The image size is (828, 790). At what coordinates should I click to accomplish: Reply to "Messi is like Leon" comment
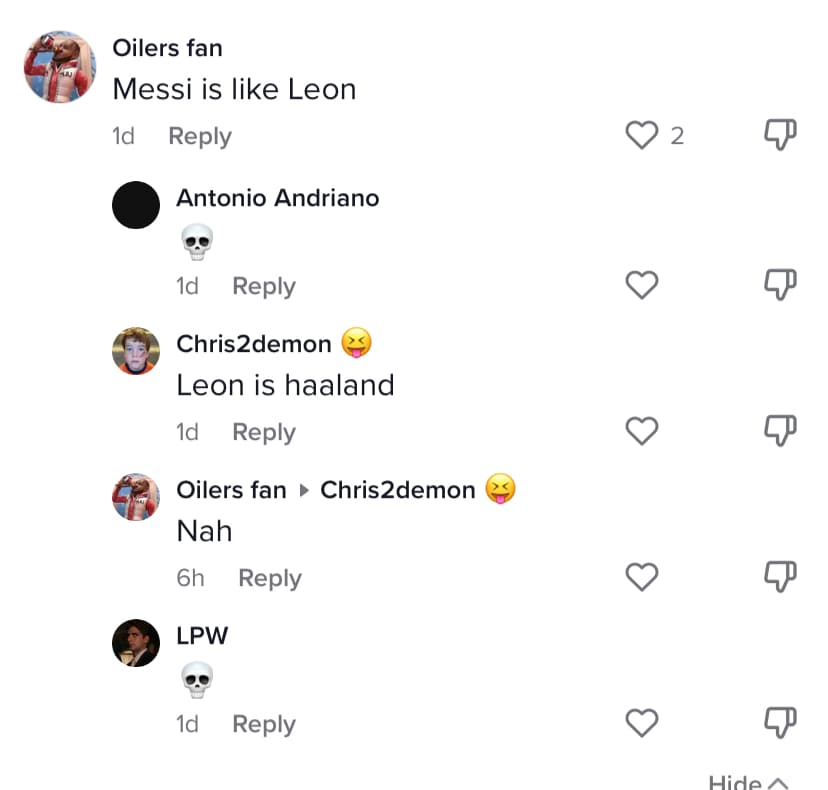point(199,137)
